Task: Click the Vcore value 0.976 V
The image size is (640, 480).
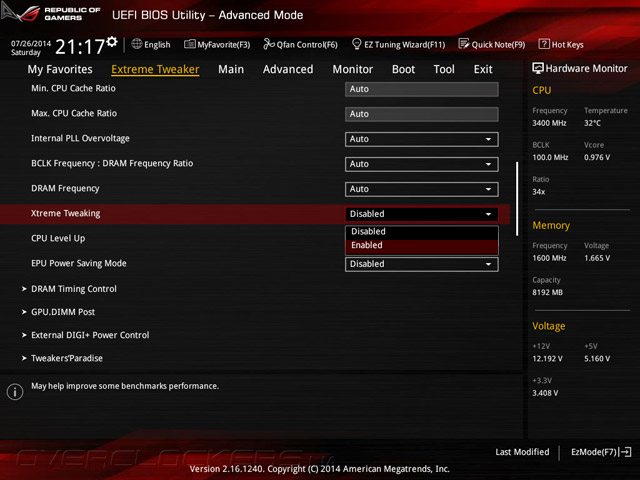Action: point(597,157)
